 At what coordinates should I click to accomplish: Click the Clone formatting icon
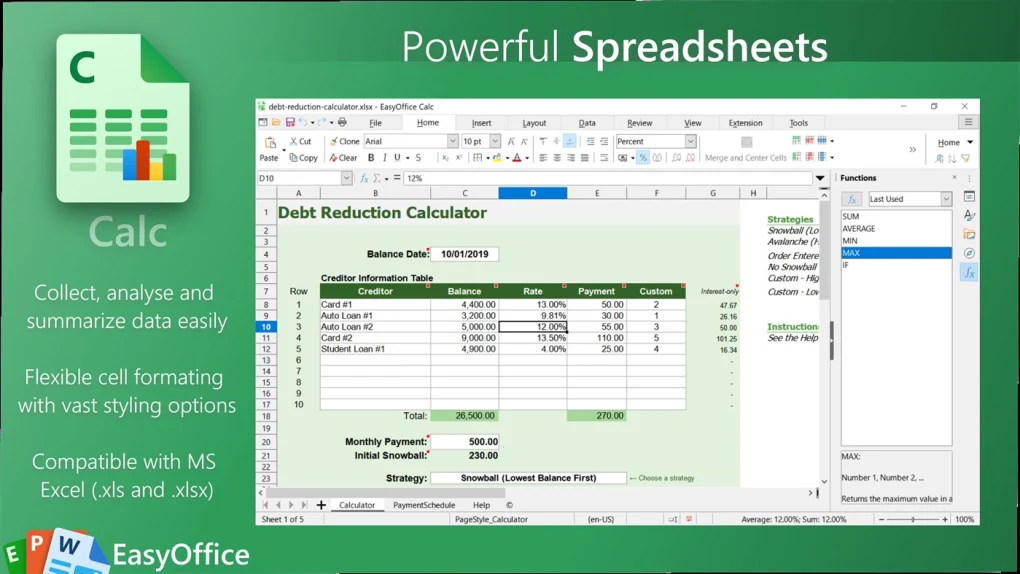(345, 141)
